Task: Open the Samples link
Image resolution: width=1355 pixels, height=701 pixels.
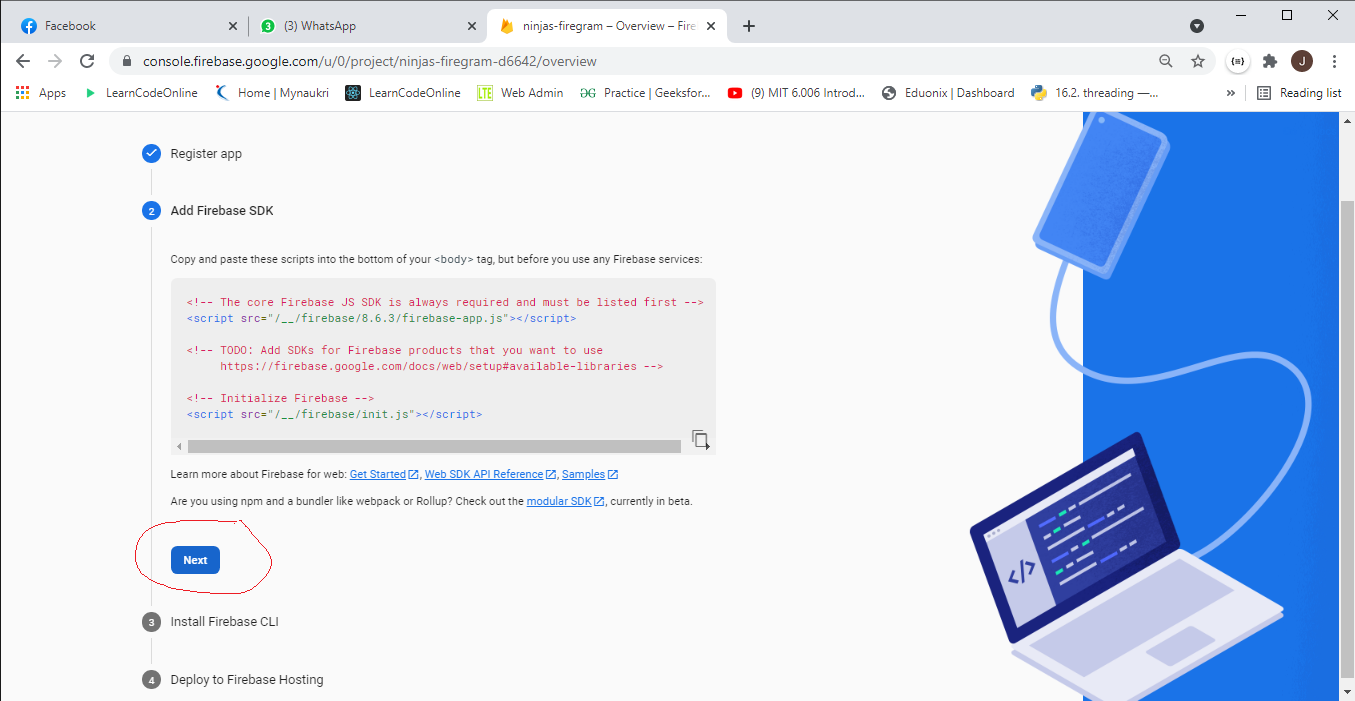Action: tap(590, 474)
